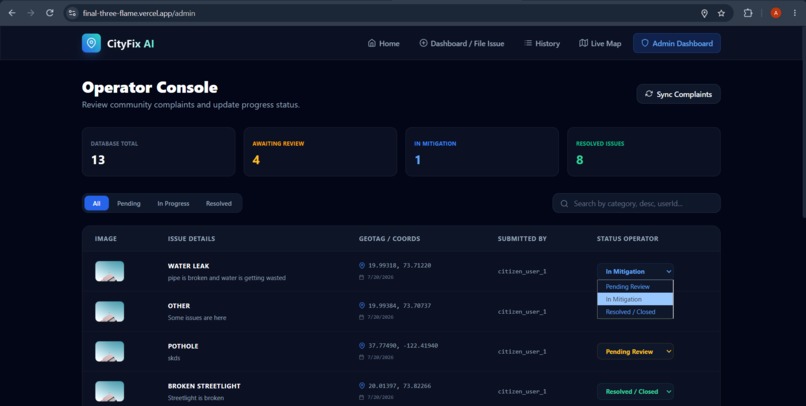Choose In Mitigation option in dropdown list
This screenshot has height=406, width=806.
pos(635,299)
